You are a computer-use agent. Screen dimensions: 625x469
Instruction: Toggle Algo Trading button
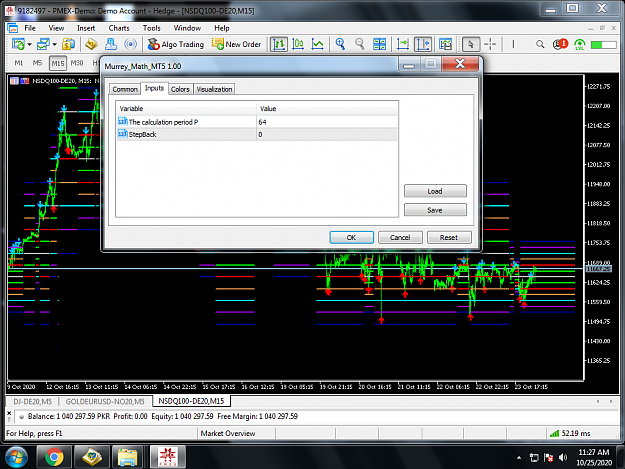coord(176,44)
